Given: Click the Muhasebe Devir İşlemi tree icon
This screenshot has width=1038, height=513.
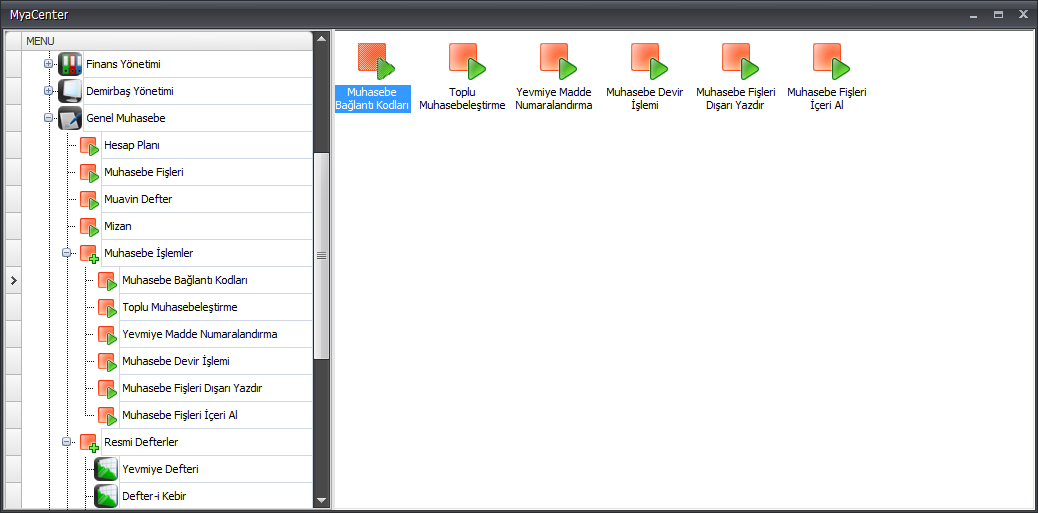Looking at the screenshot, I should coord(107,361).
